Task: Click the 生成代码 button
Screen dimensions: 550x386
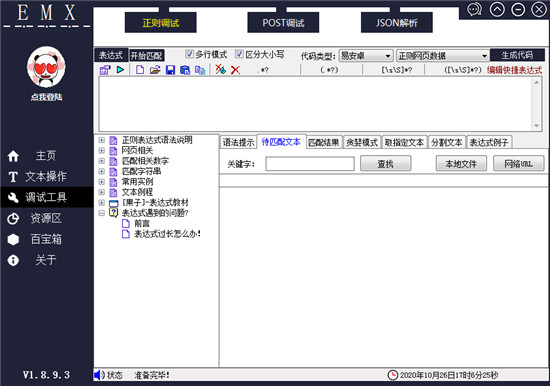Action: tap(517, 55)
